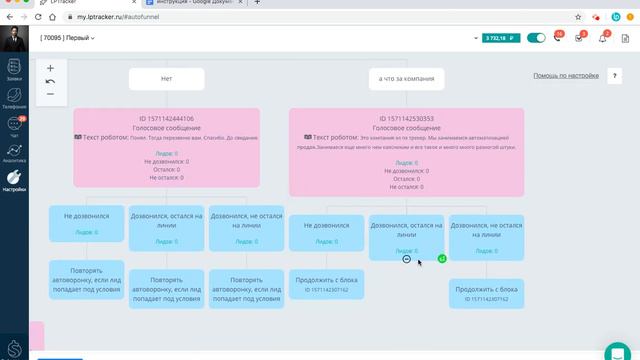Click the browser home icon
Screen dimensions: 640x360
[52, 17]
